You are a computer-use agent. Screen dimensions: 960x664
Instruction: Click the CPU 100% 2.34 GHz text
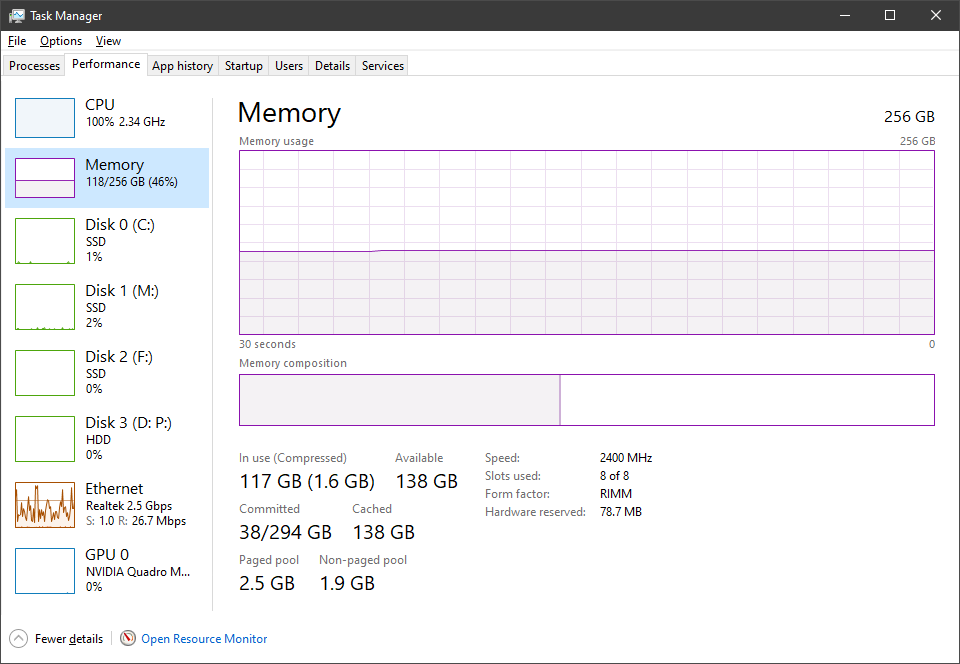click(126, 122)
